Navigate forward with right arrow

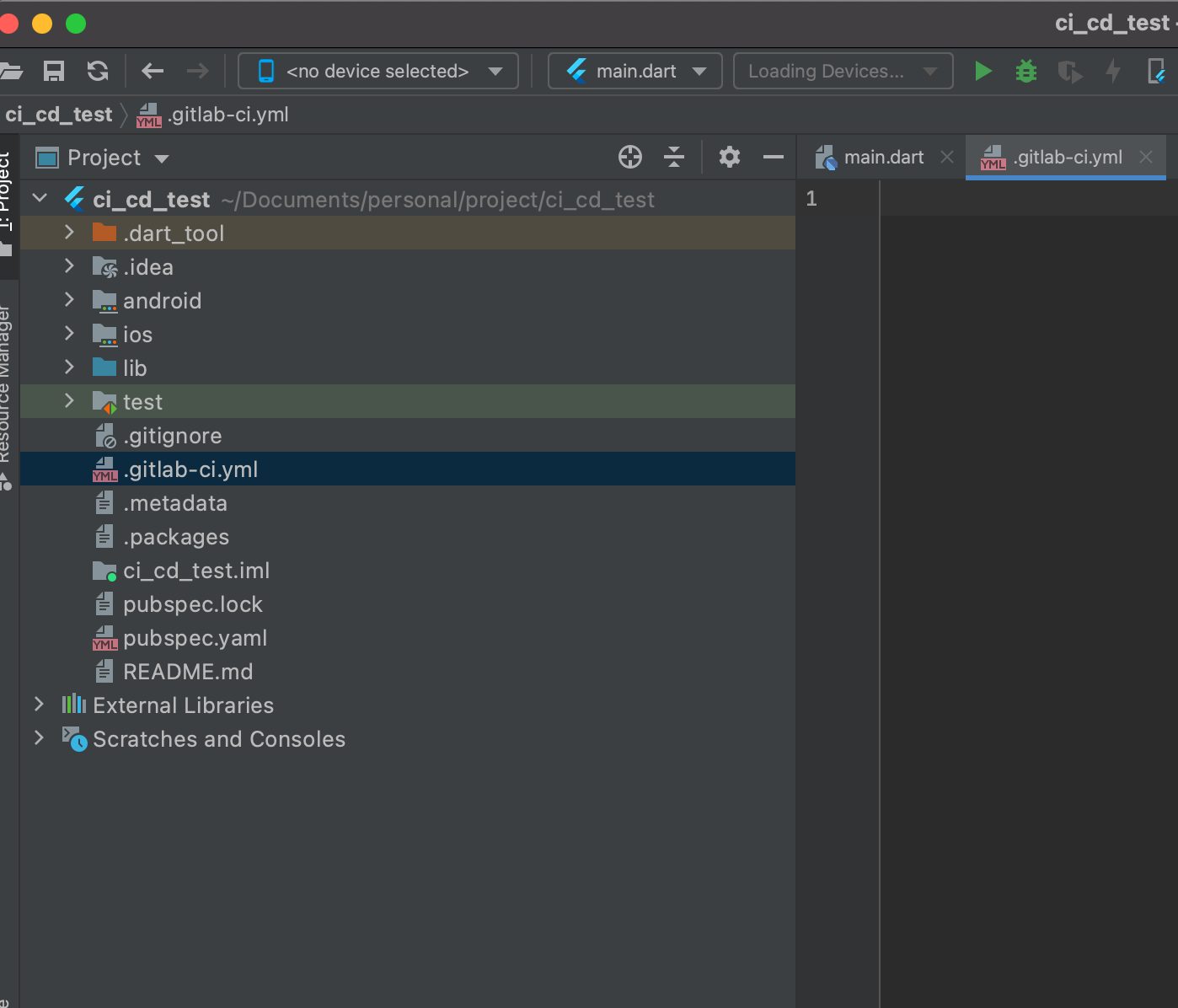(x=197, y=72)
